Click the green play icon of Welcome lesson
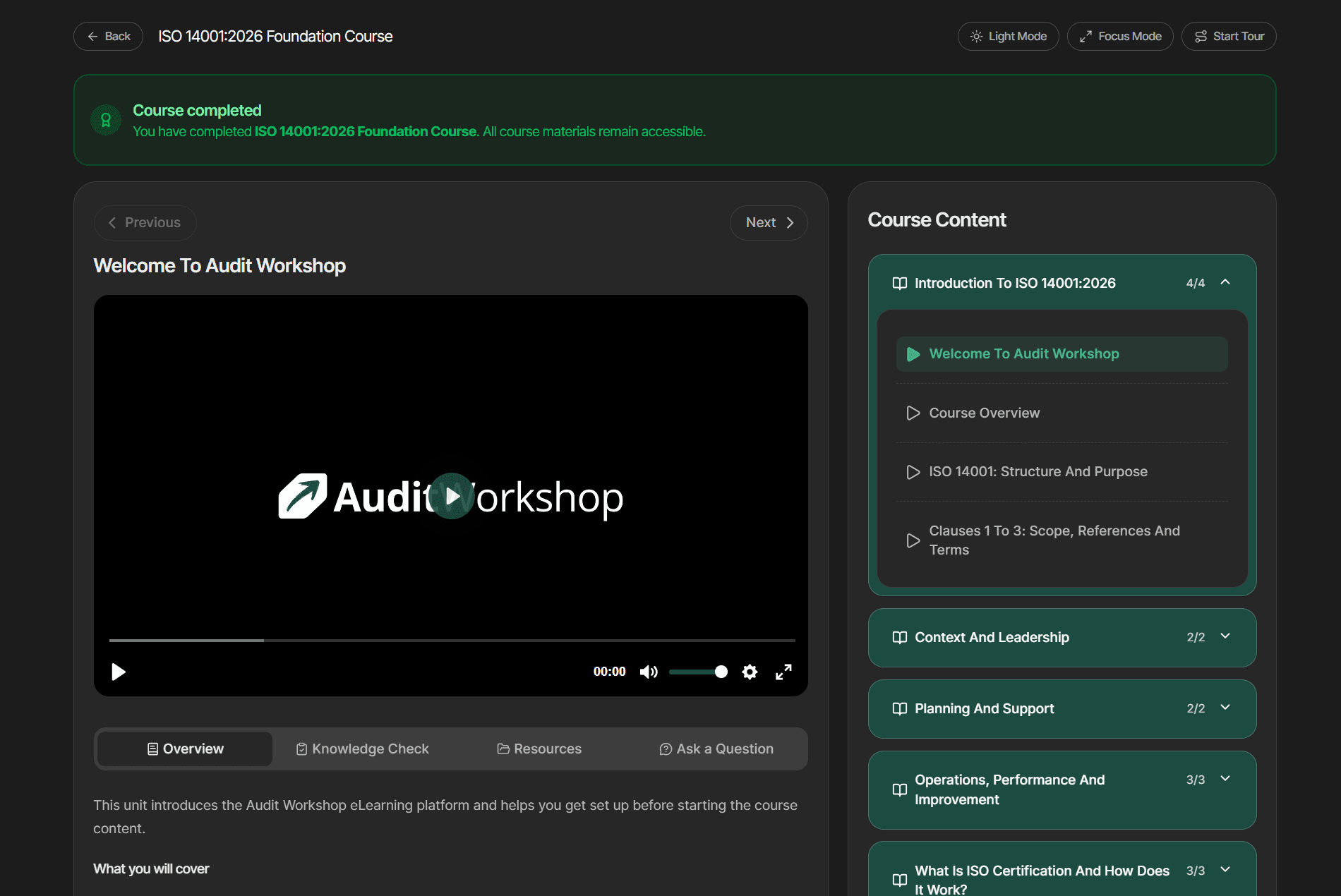Image resolution: width=1341 pixels, height=896 pixels. [913, 354]
